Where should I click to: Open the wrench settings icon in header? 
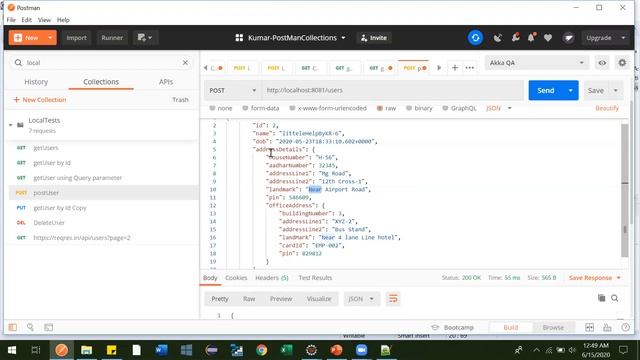pos(516,38)
